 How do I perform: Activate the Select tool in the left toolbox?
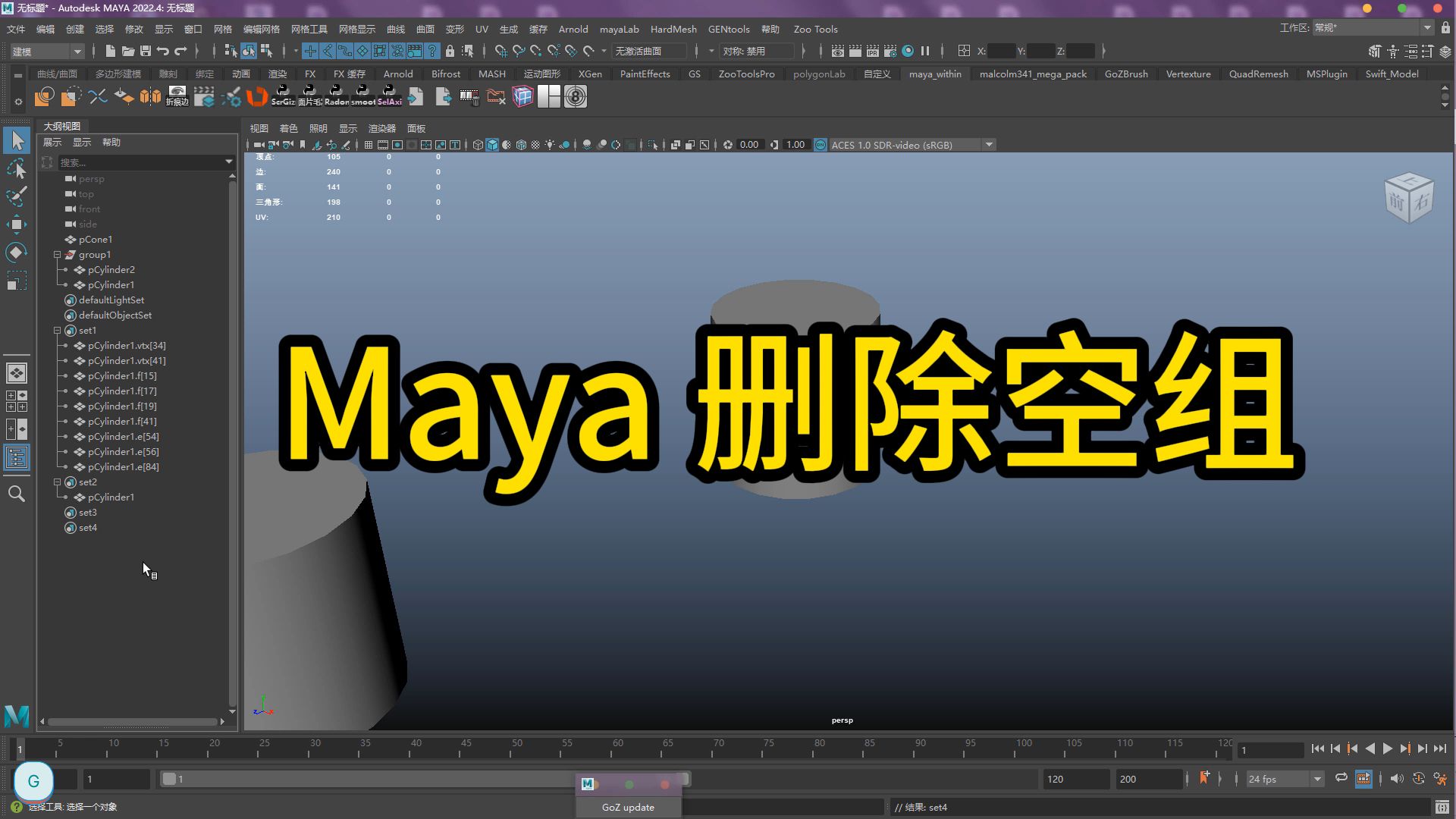17,140
